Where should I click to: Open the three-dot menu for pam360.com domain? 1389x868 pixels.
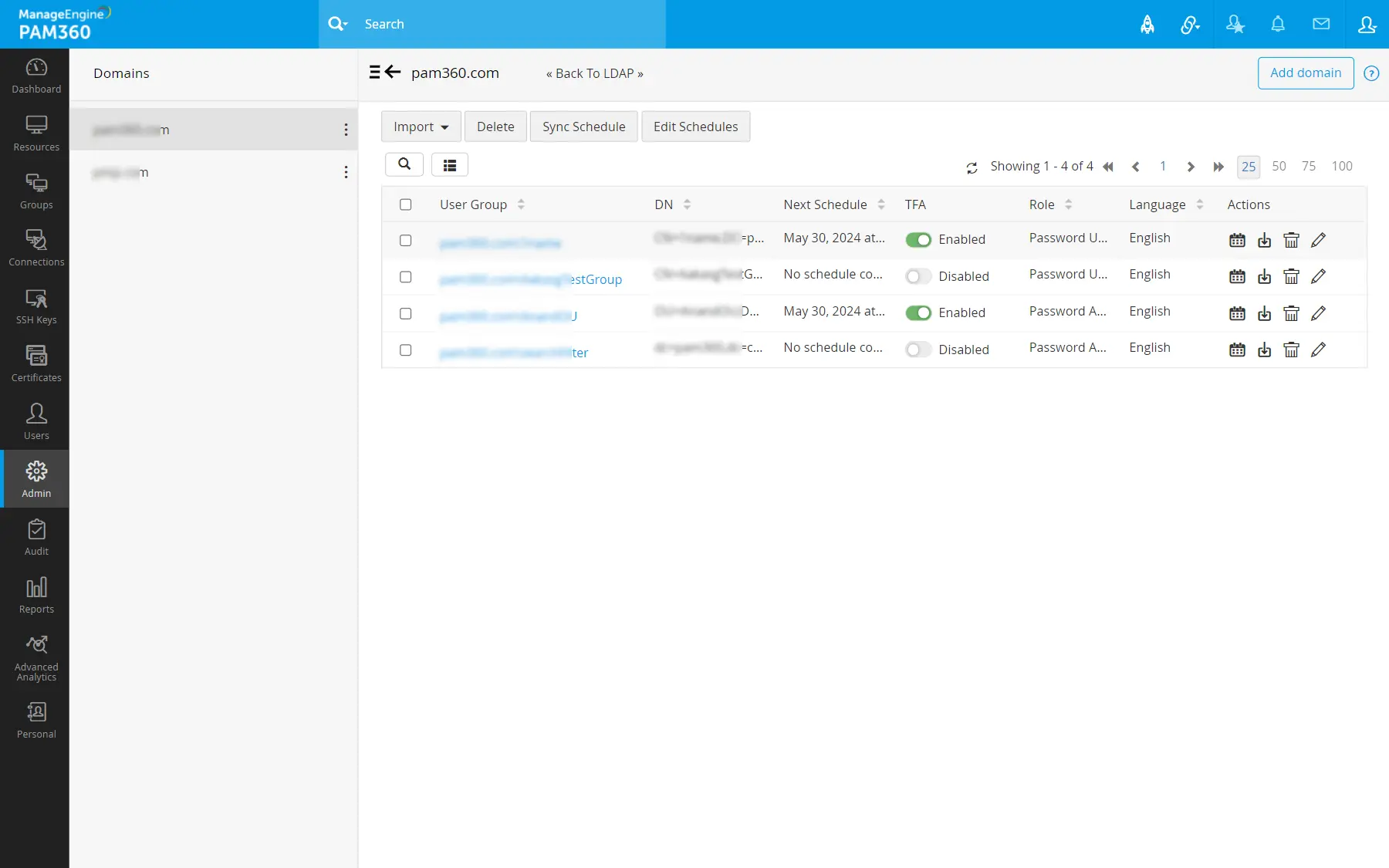(346, 130)
